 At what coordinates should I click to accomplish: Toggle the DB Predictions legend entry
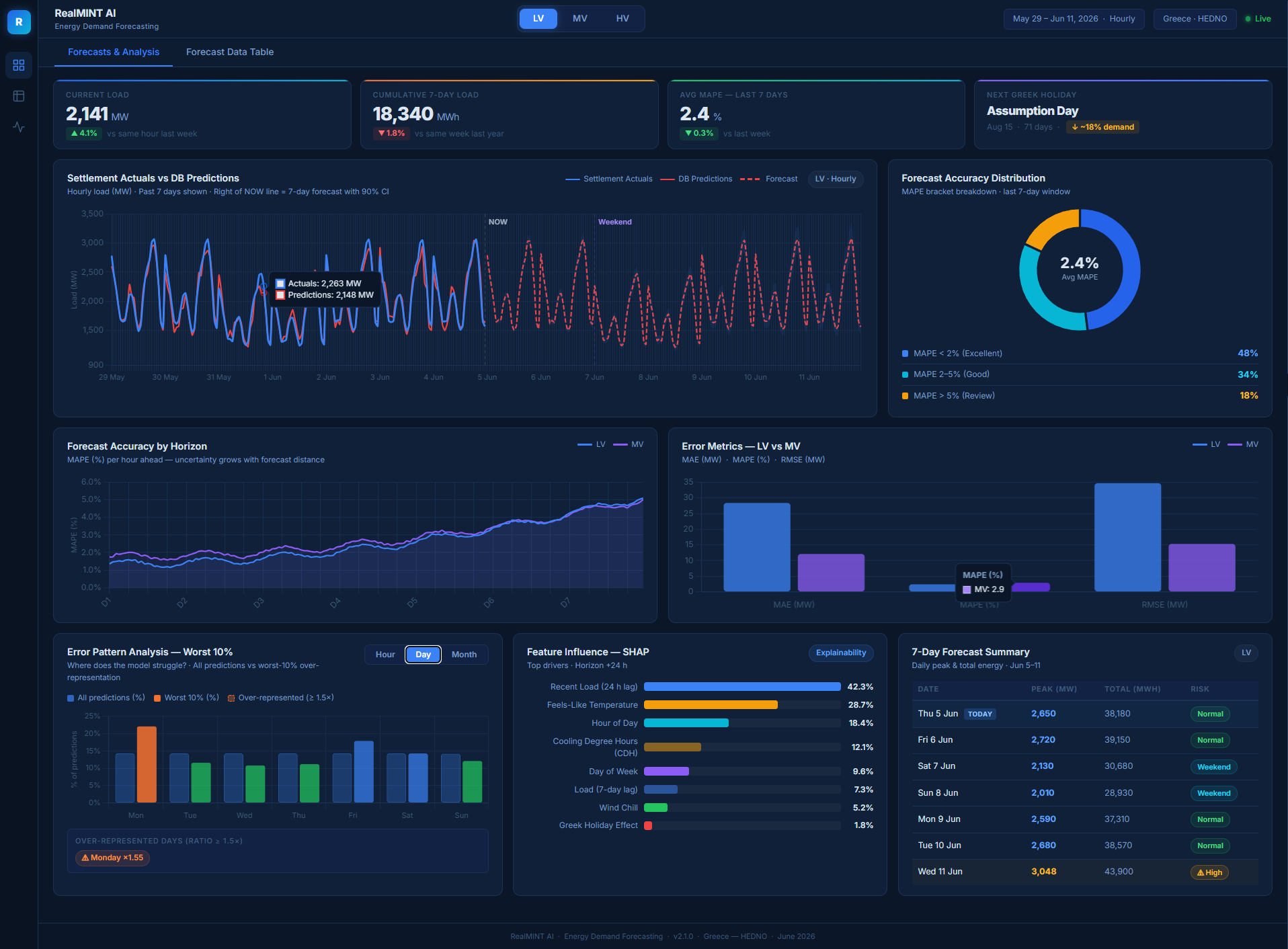[x=696, y=179]
